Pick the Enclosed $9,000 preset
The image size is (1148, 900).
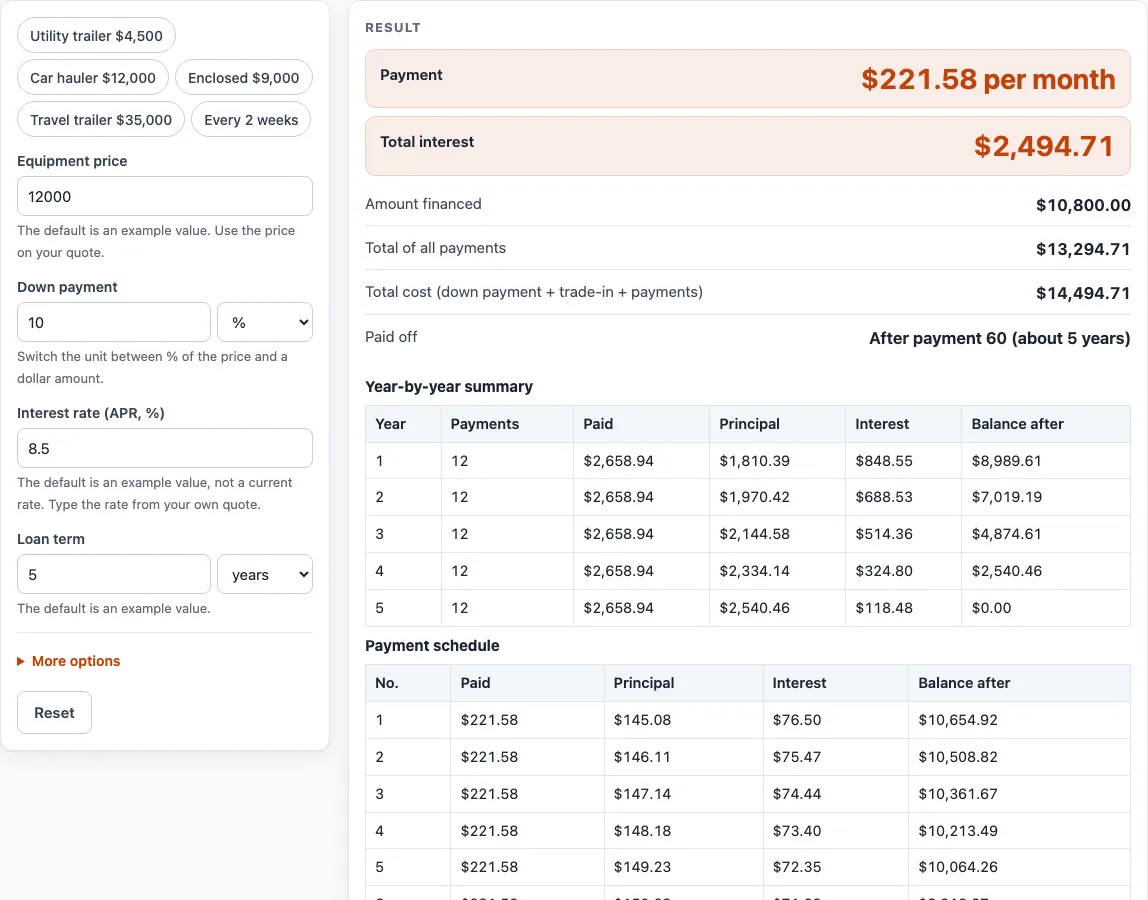[x=244, y=78]
